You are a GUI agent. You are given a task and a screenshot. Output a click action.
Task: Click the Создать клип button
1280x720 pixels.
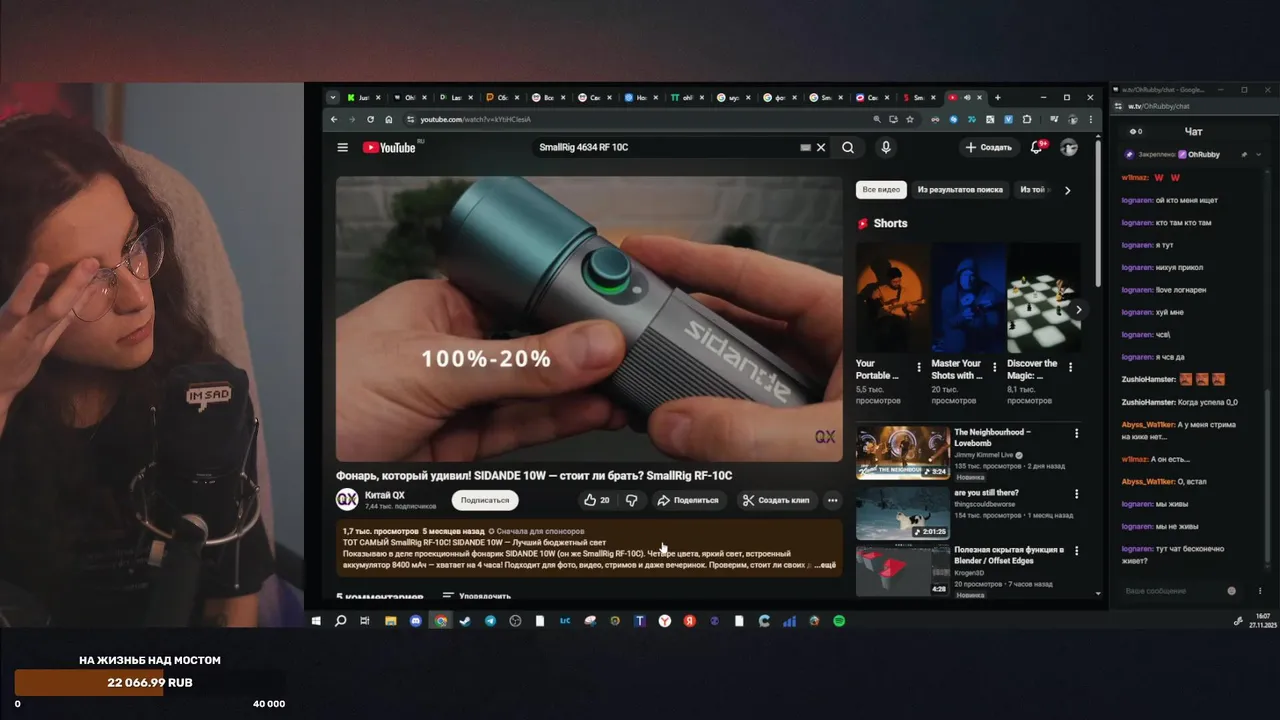click(776, 500)
